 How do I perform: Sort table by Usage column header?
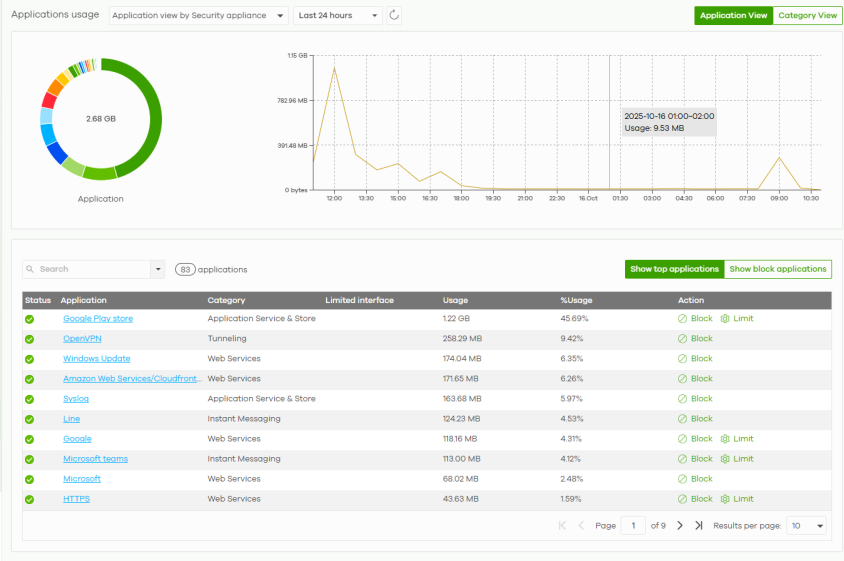pyautogui.click(x=455, y=300)
